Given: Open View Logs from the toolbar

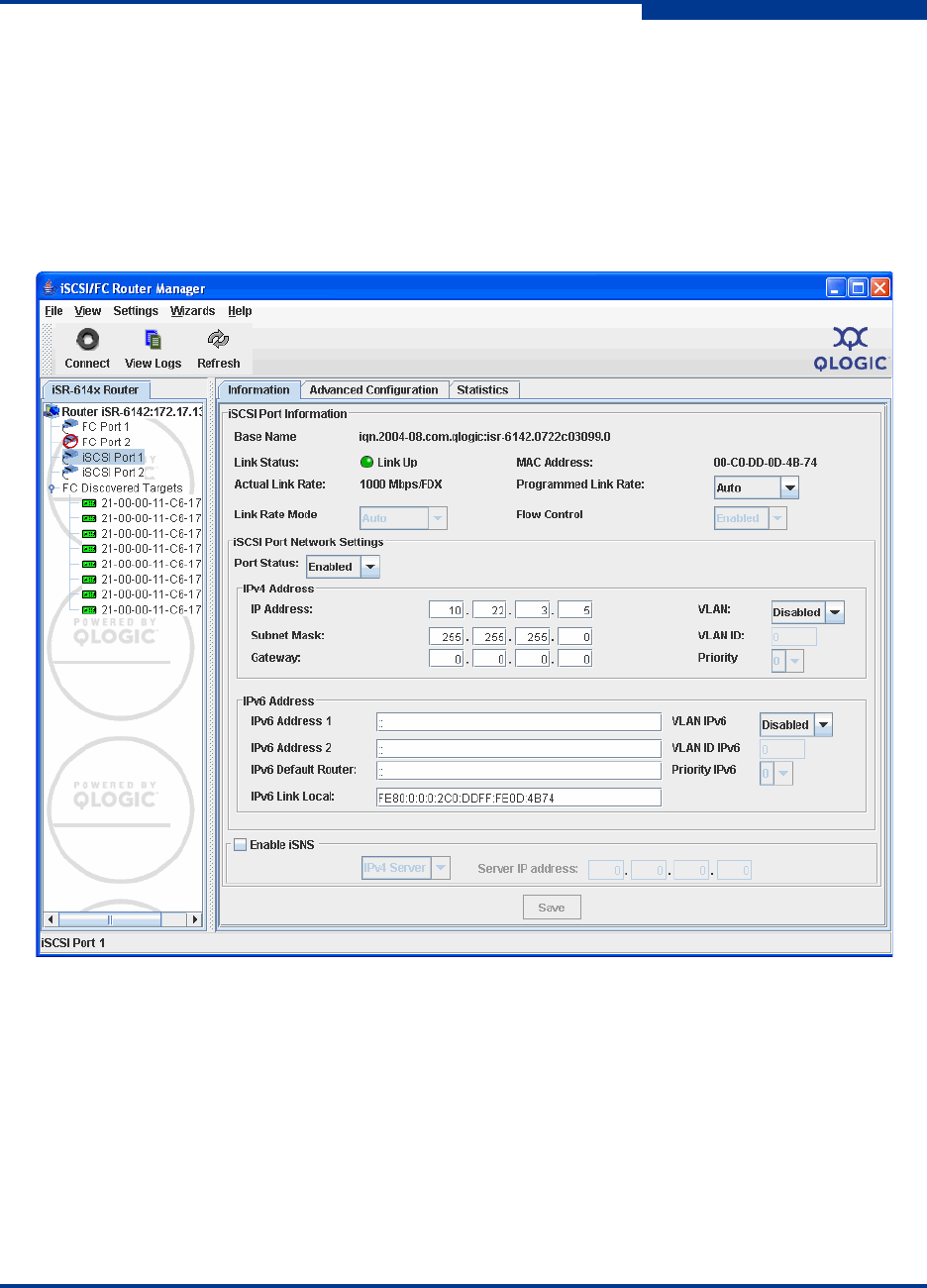Looking at the screenshot, I should [x=153, y=340].
